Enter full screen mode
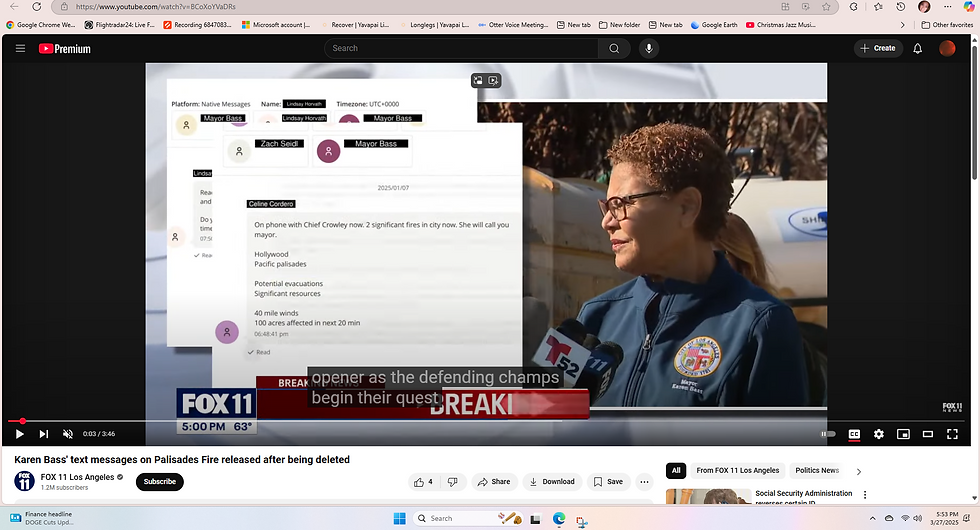Viewport: 980px width, 530px height. point(952,434)
